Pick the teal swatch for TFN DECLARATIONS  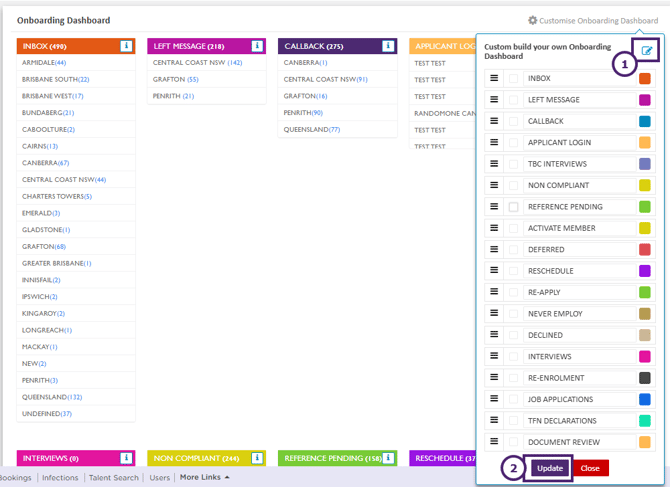(645, 420)
